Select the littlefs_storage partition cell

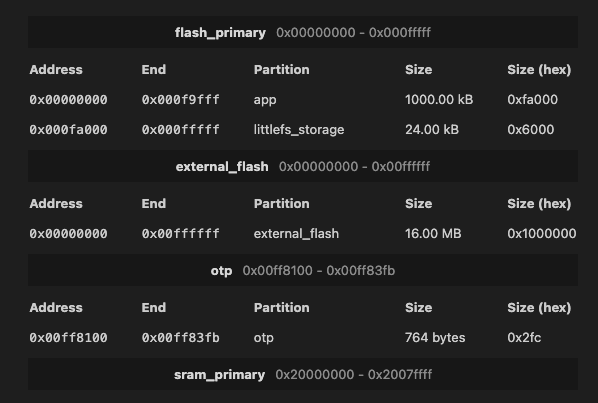pyautogui.click(x=299, y=130)
